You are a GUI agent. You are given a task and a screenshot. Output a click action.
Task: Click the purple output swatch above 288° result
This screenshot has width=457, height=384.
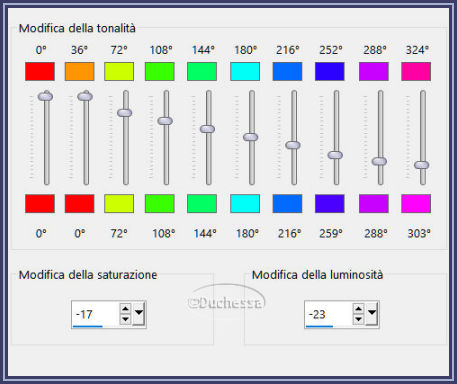pyautogui.click(x=374, y=203)
